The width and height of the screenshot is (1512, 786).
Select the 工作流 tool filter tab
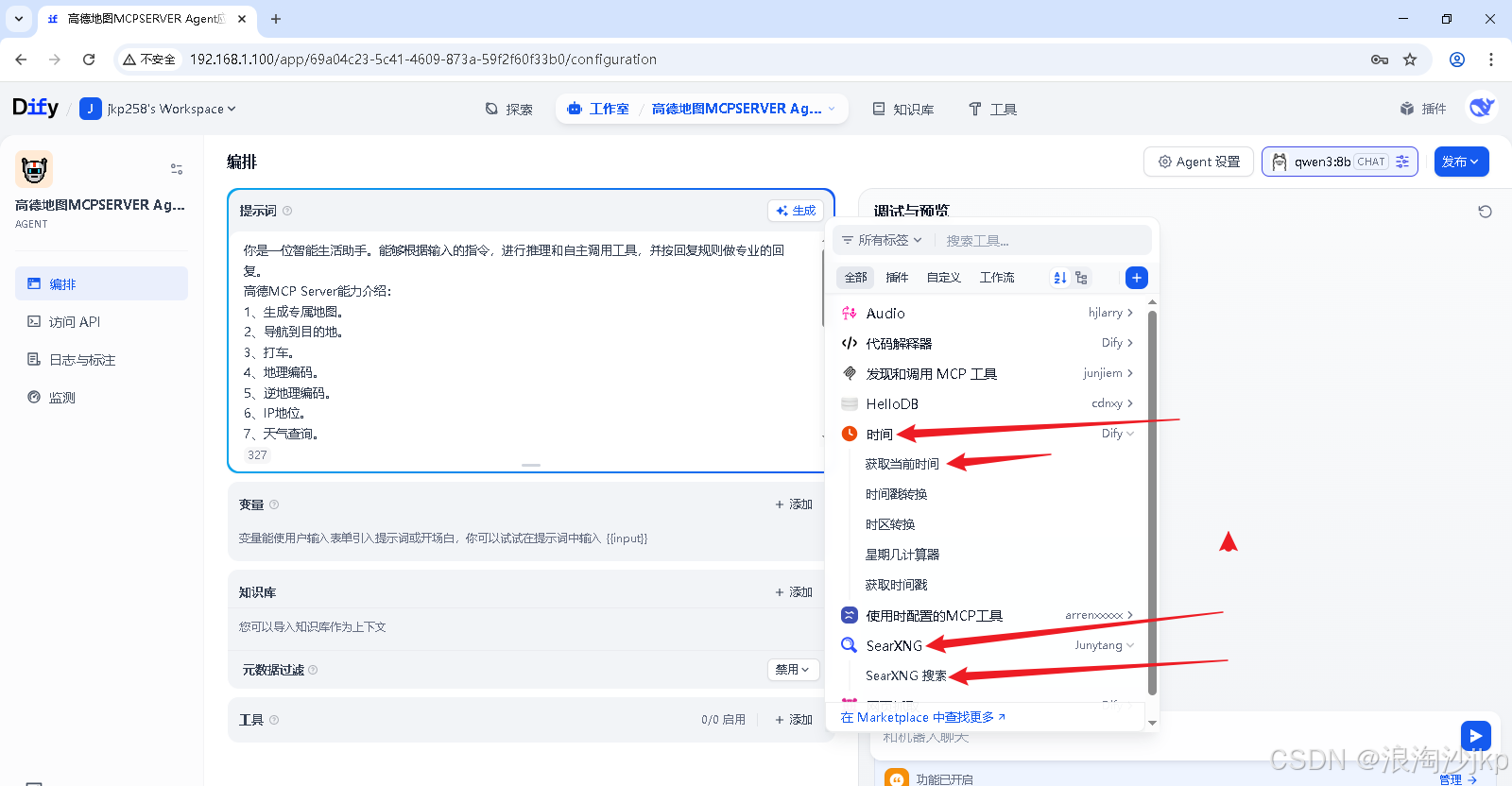coord(997,277)
